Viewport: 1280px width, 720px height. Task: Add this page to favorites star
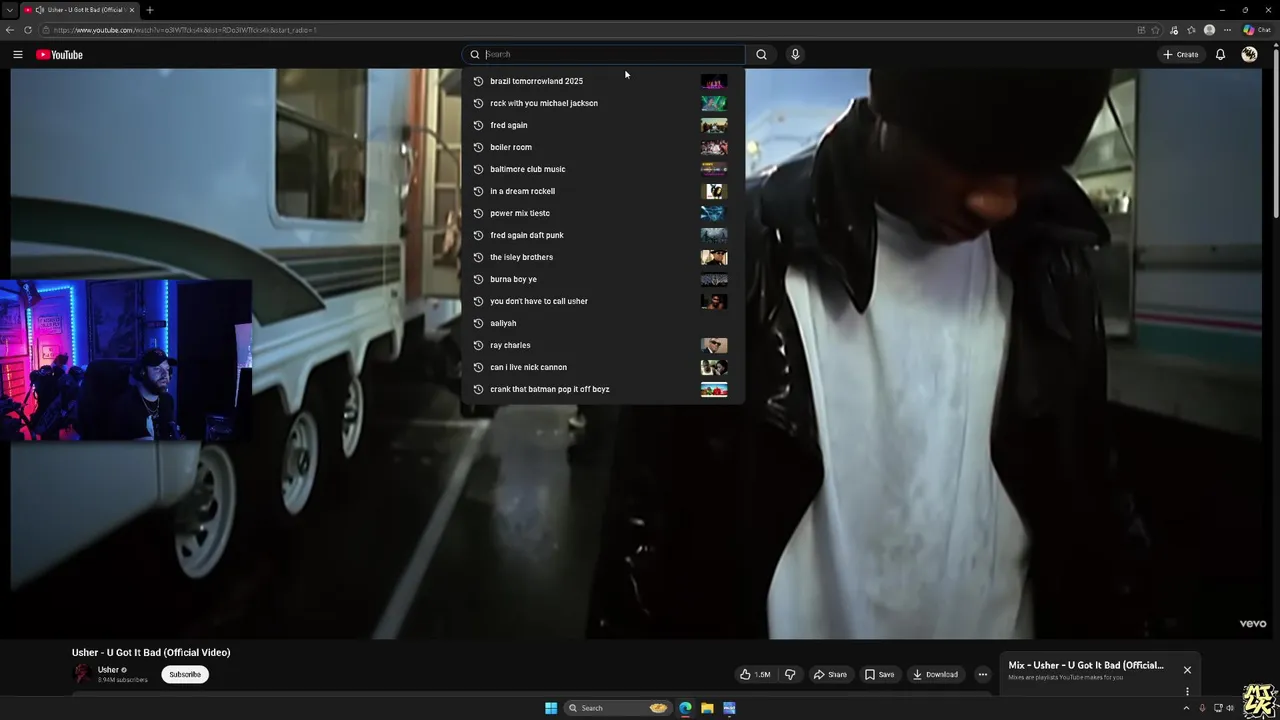coord(1155,30)
